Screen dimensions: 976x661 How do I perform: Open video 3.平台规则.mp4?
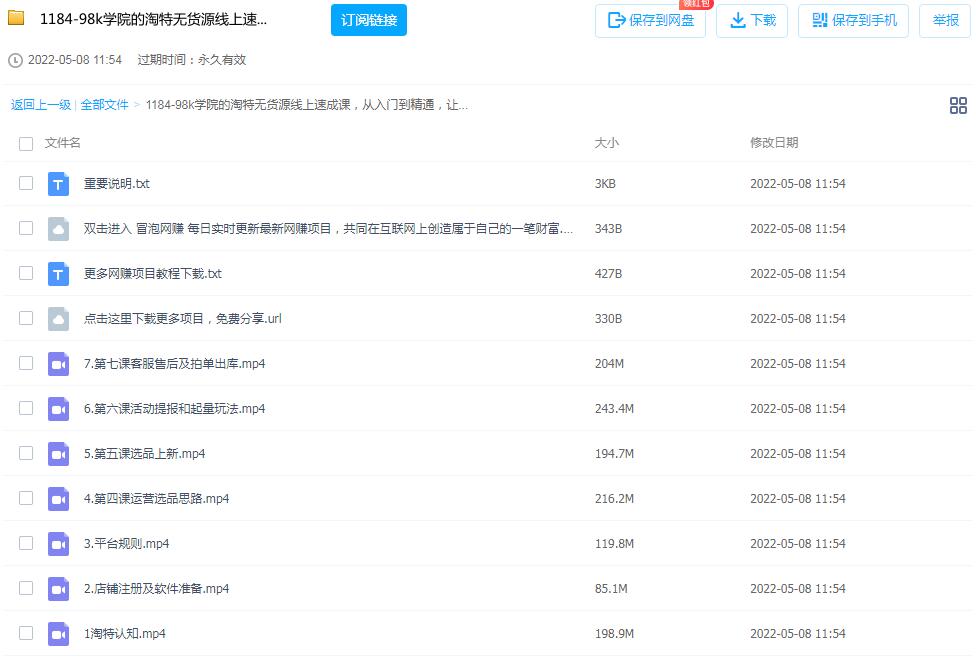point(126,543)
